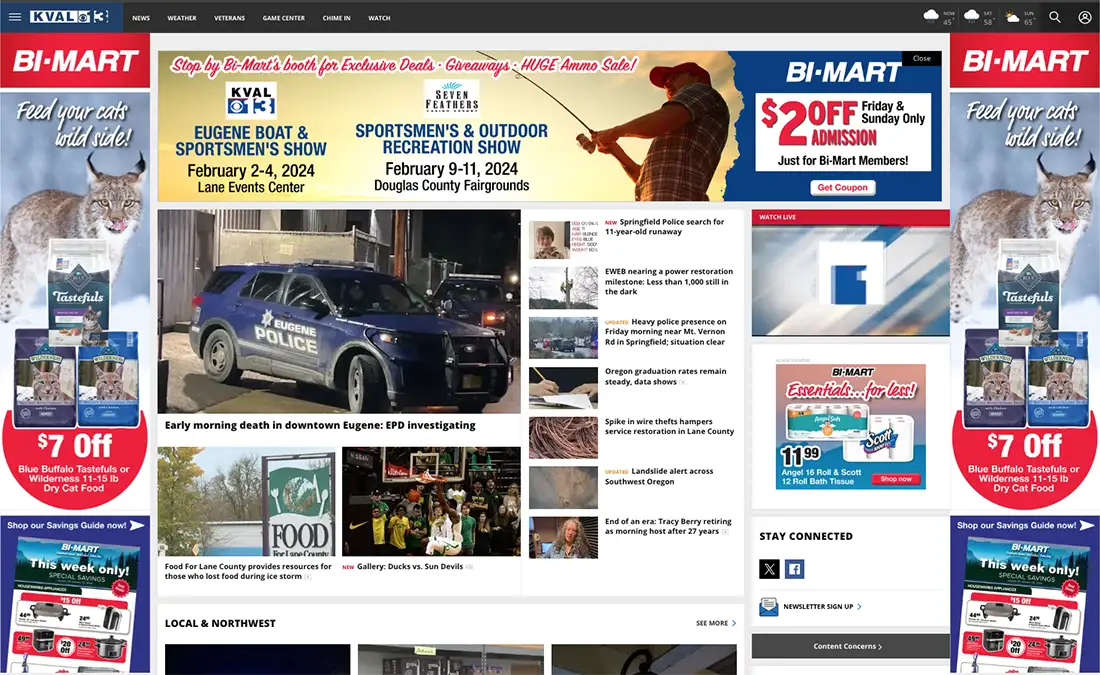This screenshot has width=1100, height=675.
Task: Click right sidebar Shop our Savings Guide ad
Action: (x=1025, y=595)
